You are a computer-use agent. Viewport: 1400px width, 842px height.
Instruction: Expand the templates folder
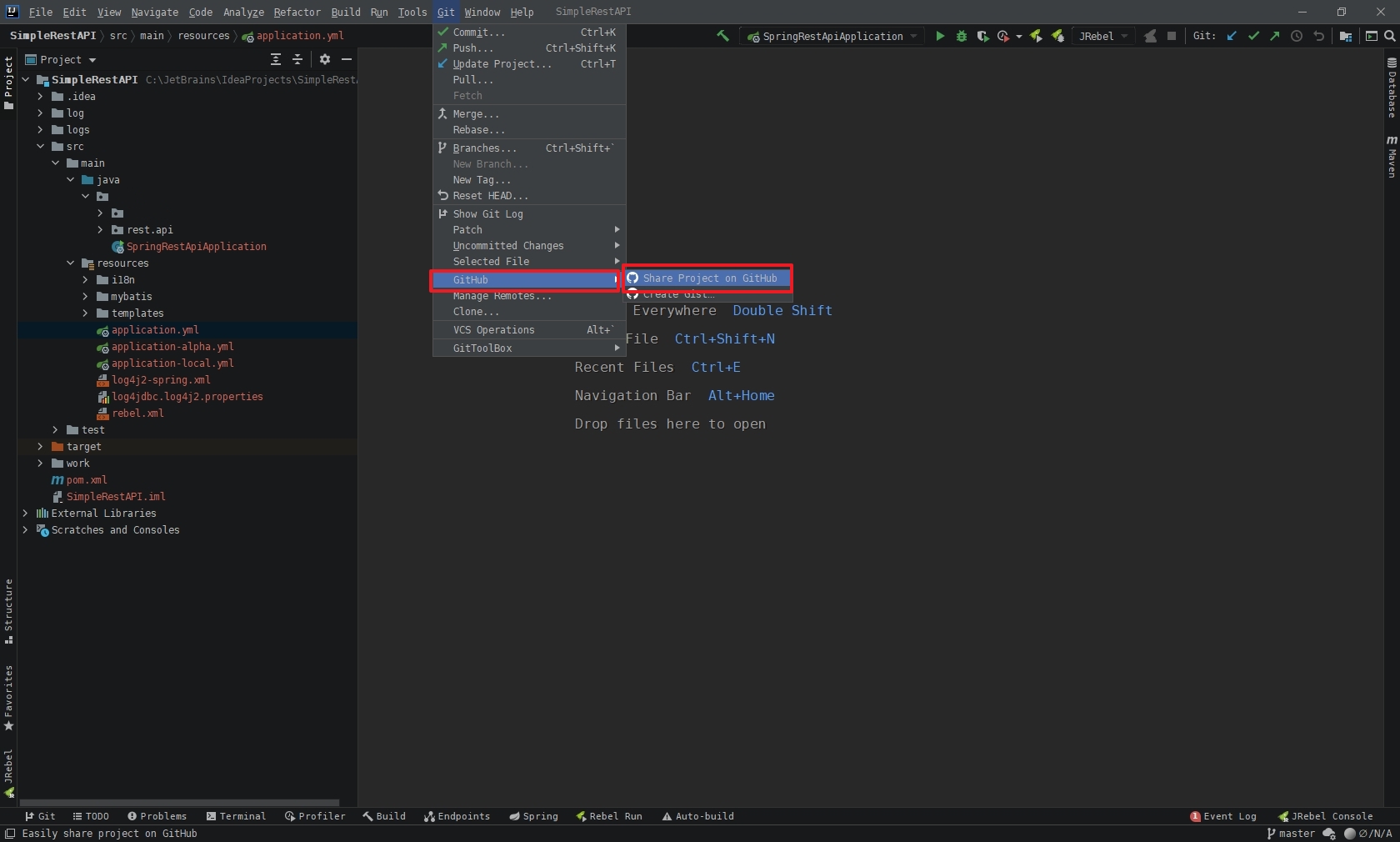85,313
